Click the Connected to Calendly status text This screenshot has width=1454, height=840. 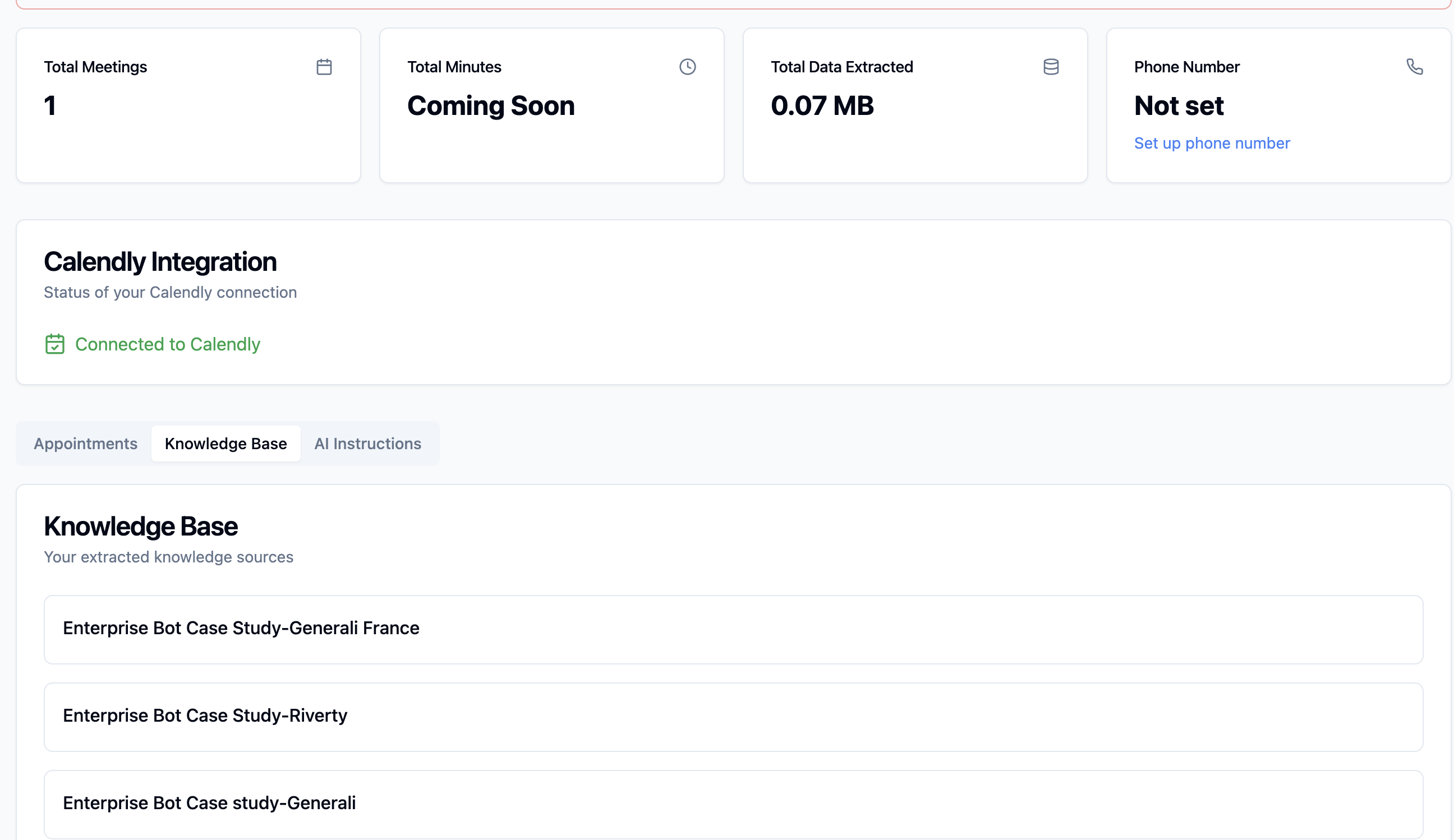167,344
